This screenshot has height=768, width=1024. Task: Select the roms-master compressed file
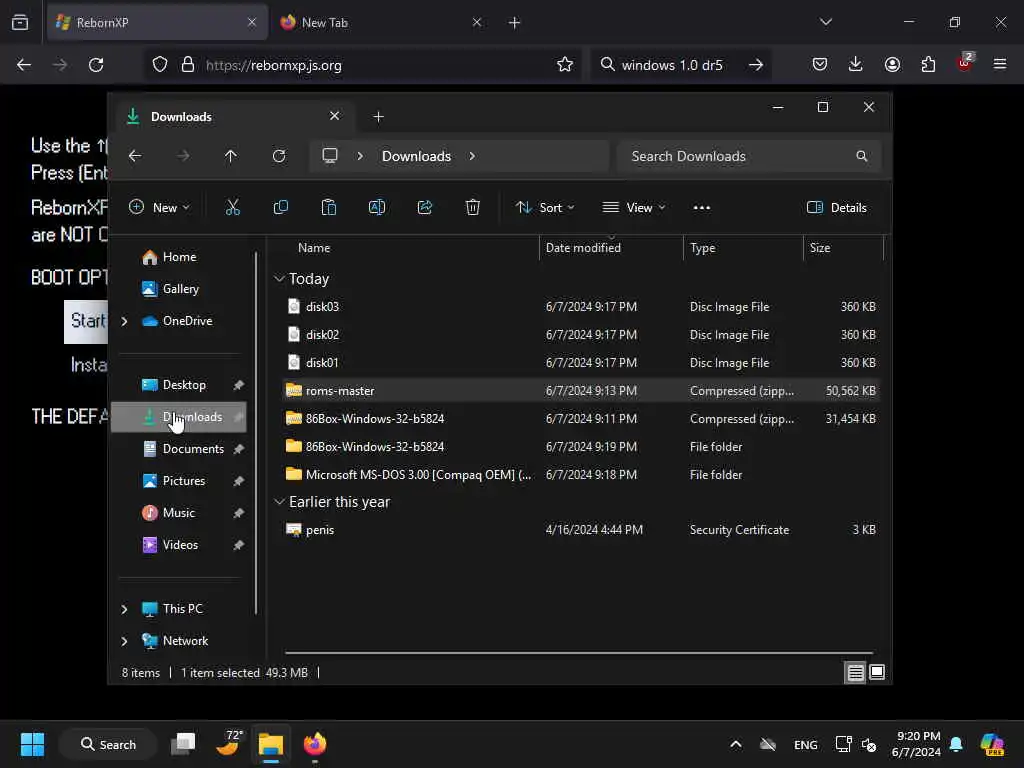tap(583, 391)
